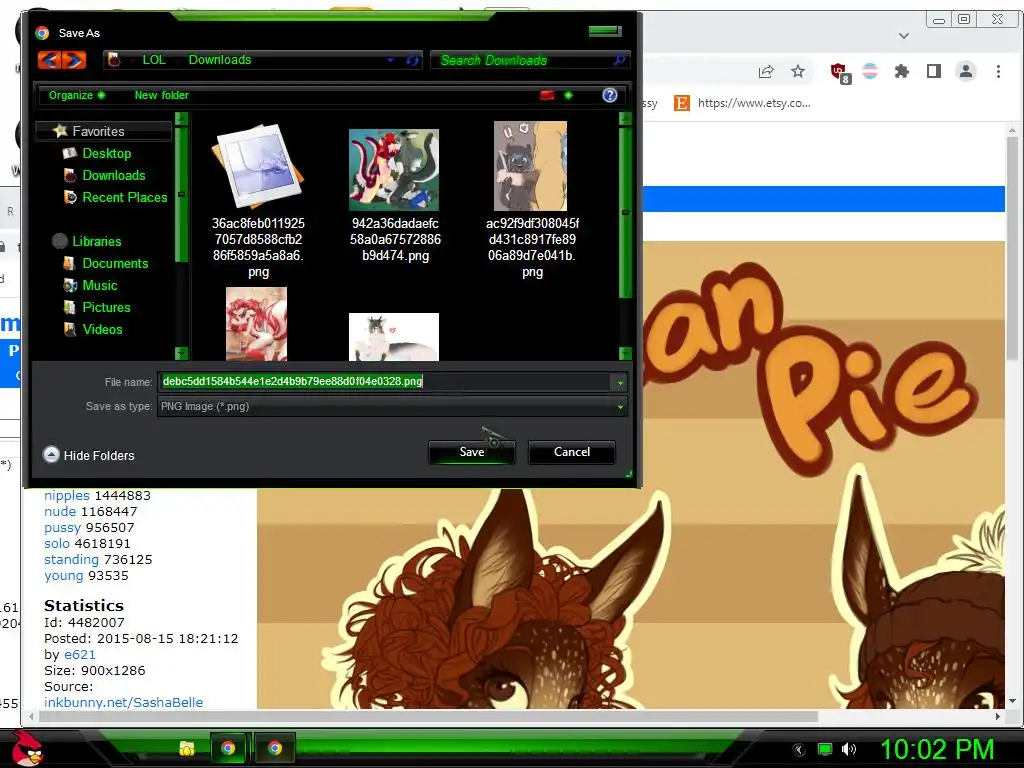The image size is (1024, 768).
Task: Open the Organize dropdown menu
Action: point(76,95)
